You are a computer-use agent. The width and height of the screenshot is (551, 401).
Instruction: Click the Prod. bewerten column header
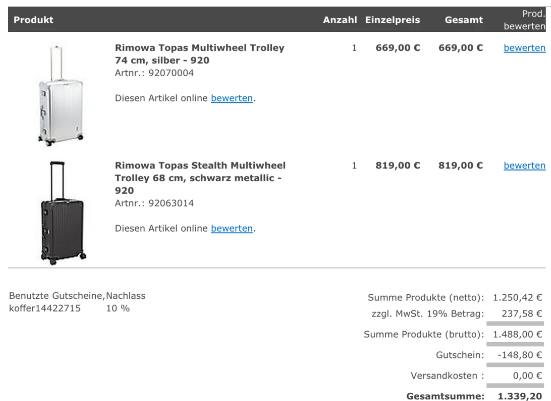tap(524, 20)
